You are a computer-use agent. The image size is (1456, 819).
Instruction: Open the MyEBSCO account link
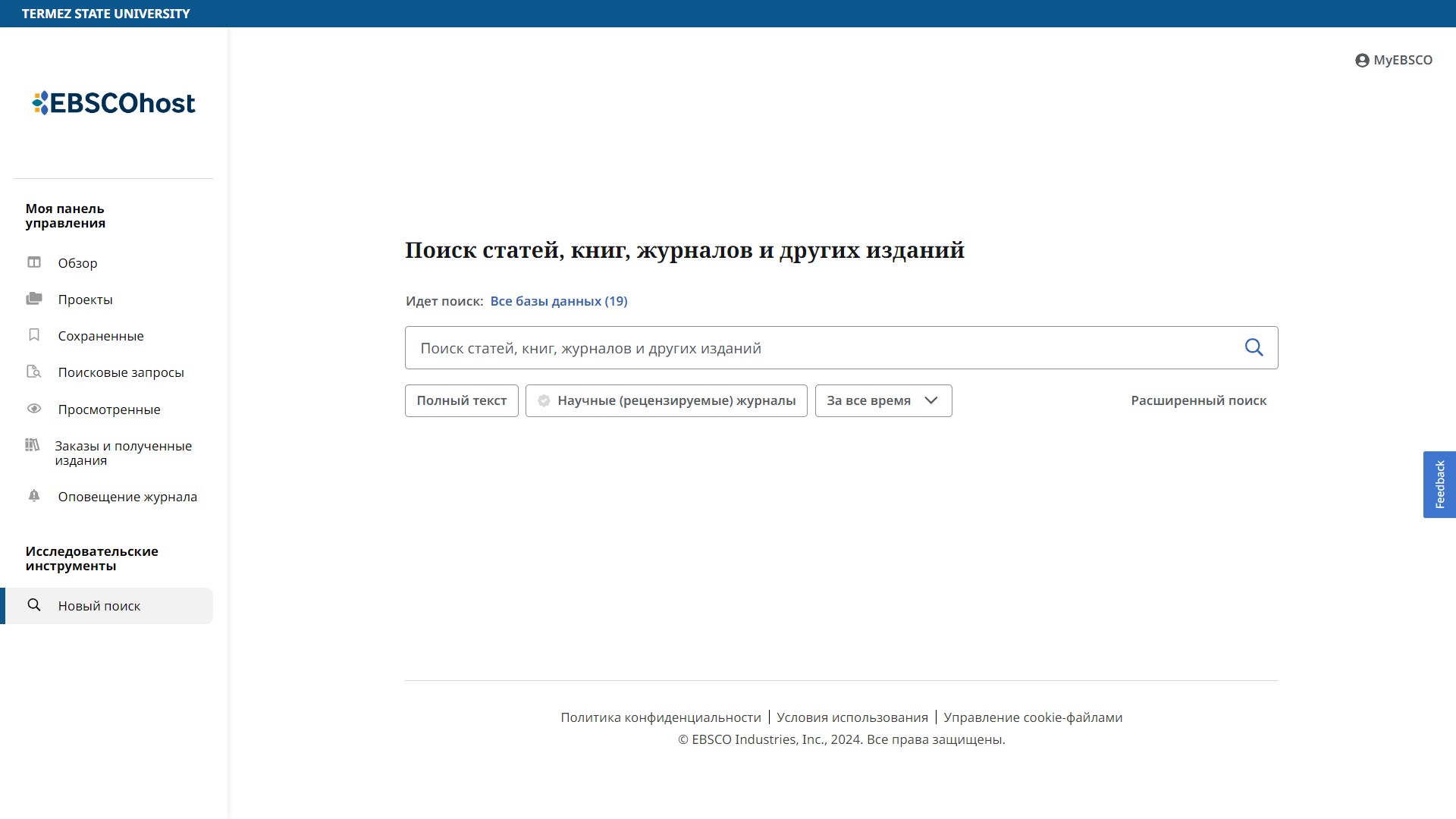click(x=1394, y=61)
